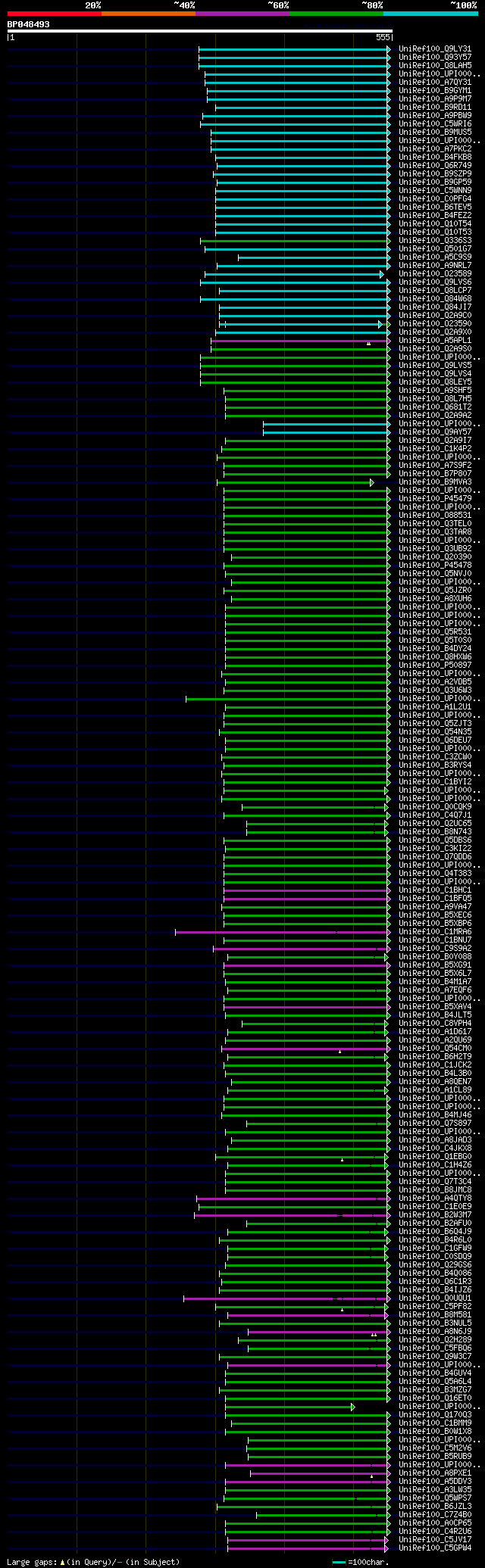
Task: Click the green ~80% identity legend bar
Action: tap(336, 14)
